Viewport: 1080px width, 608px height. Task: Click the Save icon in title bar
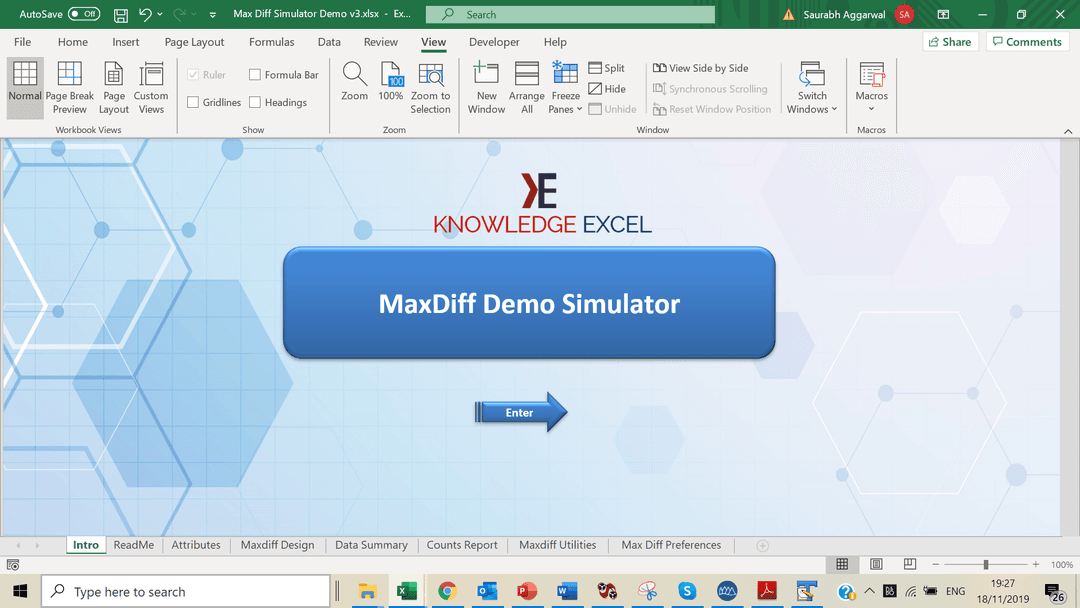click(120, 15)
